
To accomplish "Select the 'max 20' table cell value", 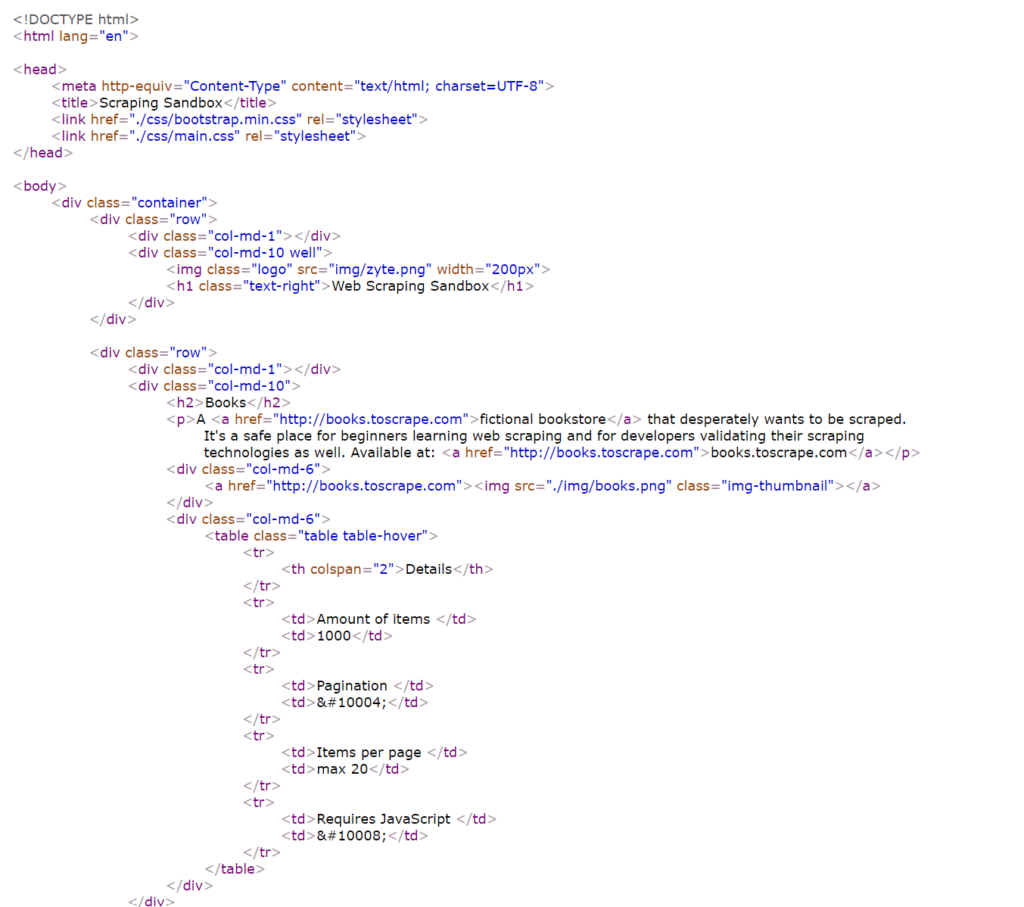I will (342, 769).
